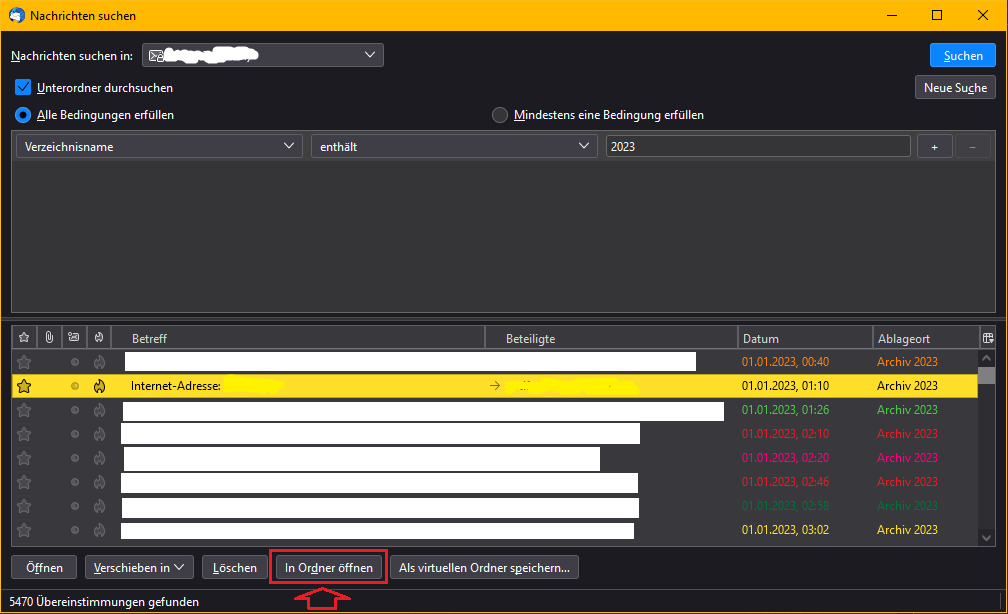The height and width of the screenshot is (614, 1008).
Task: Star the message dated 01.01.2023, 02:20
Action: coord(24,458)
